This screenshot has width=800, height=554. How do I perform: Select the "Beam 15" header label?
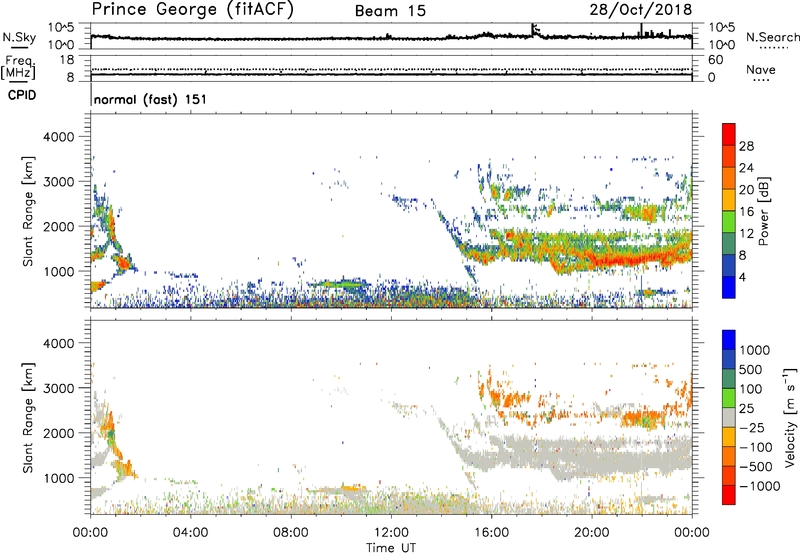(390, 11)
